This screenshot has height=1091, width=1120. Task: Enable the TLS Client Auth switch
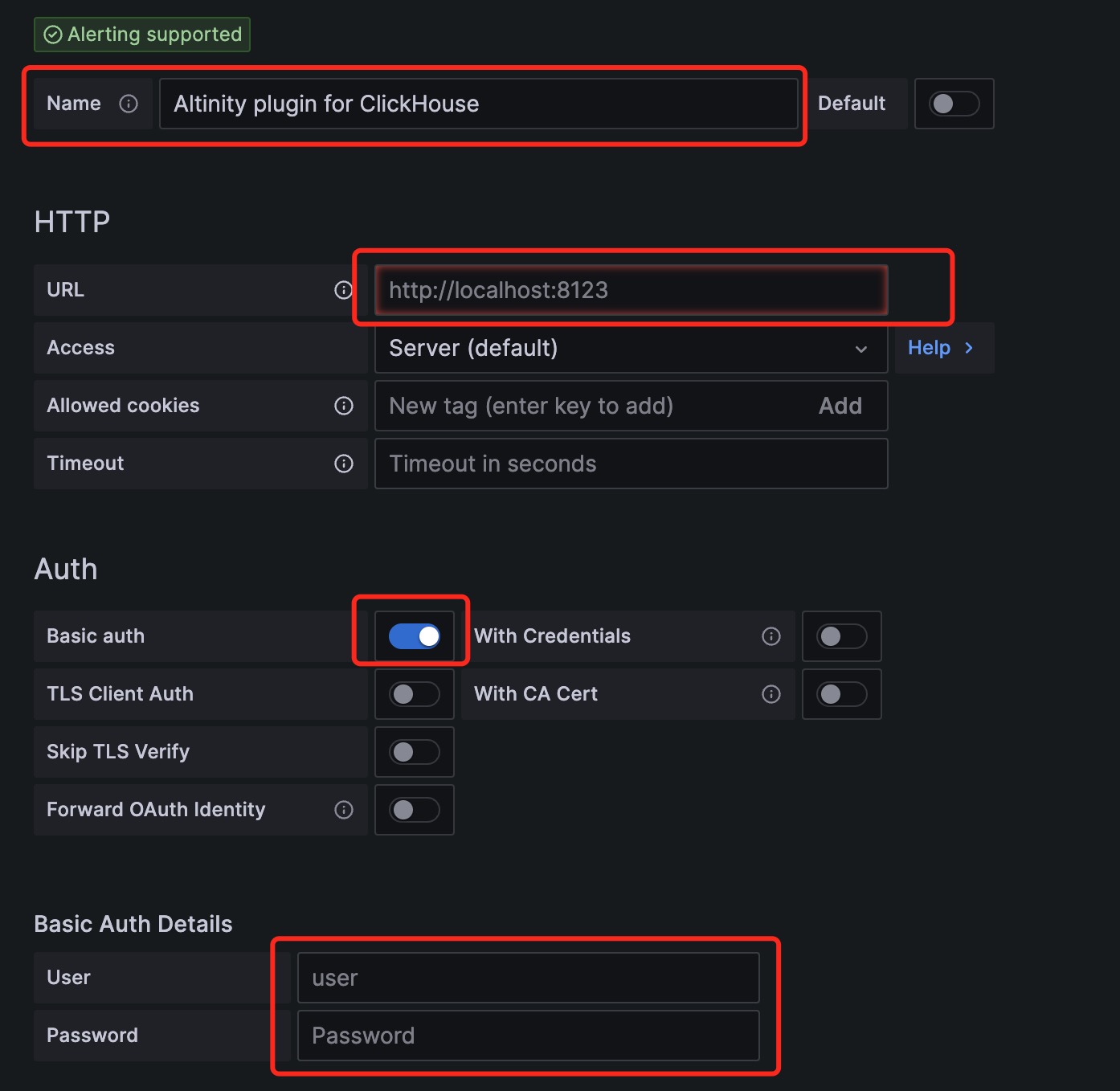click(415, 694)
